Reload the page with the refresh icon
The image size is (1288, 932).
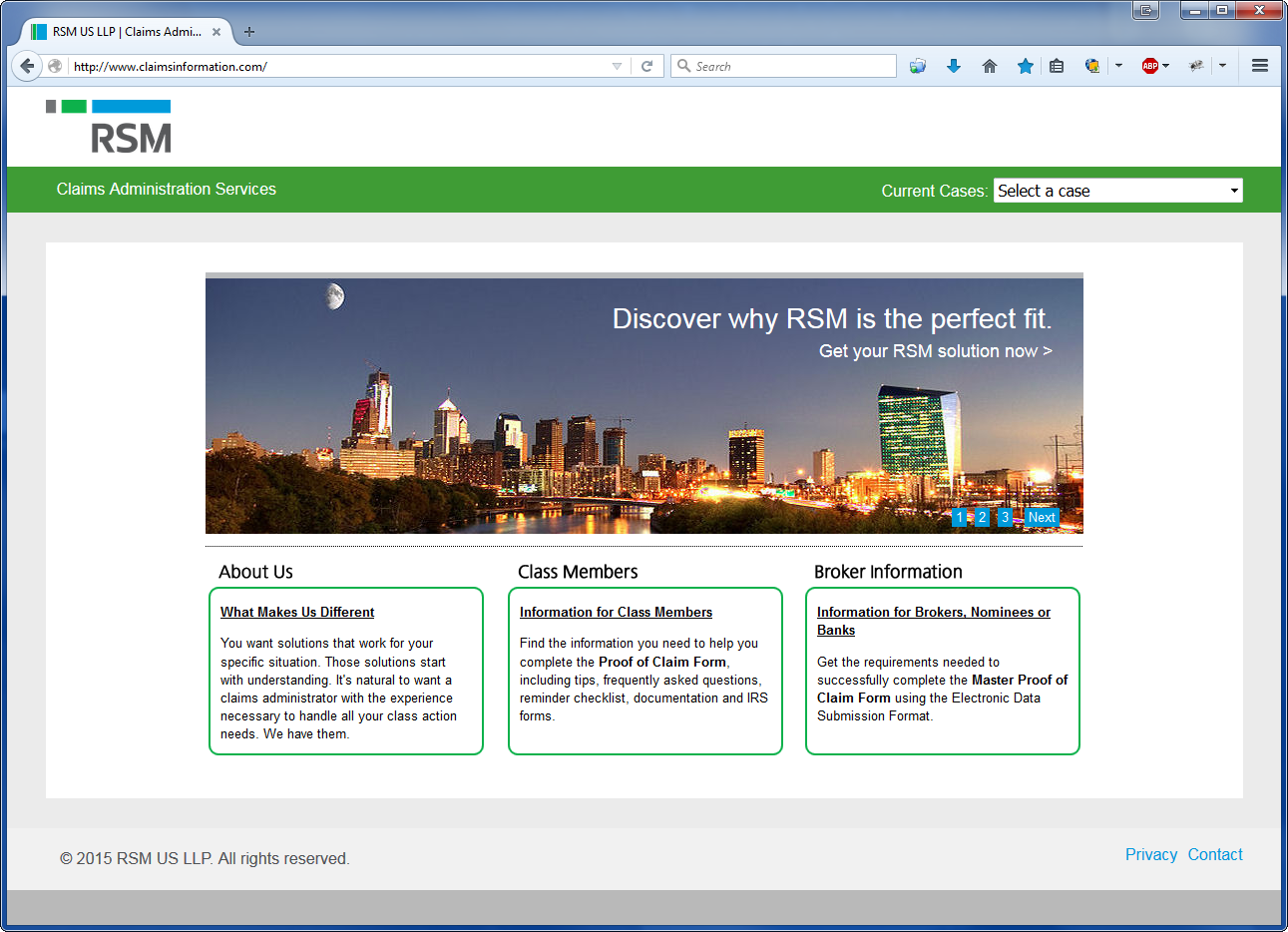click(646, 66)
